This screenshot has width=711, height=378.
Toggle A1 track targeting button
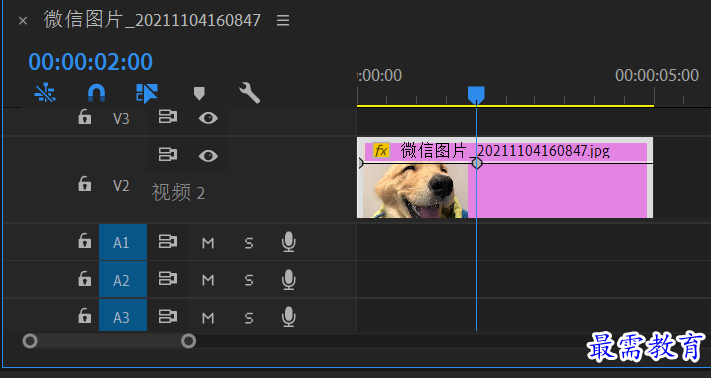pyautogui.click(x=123, y=242)
